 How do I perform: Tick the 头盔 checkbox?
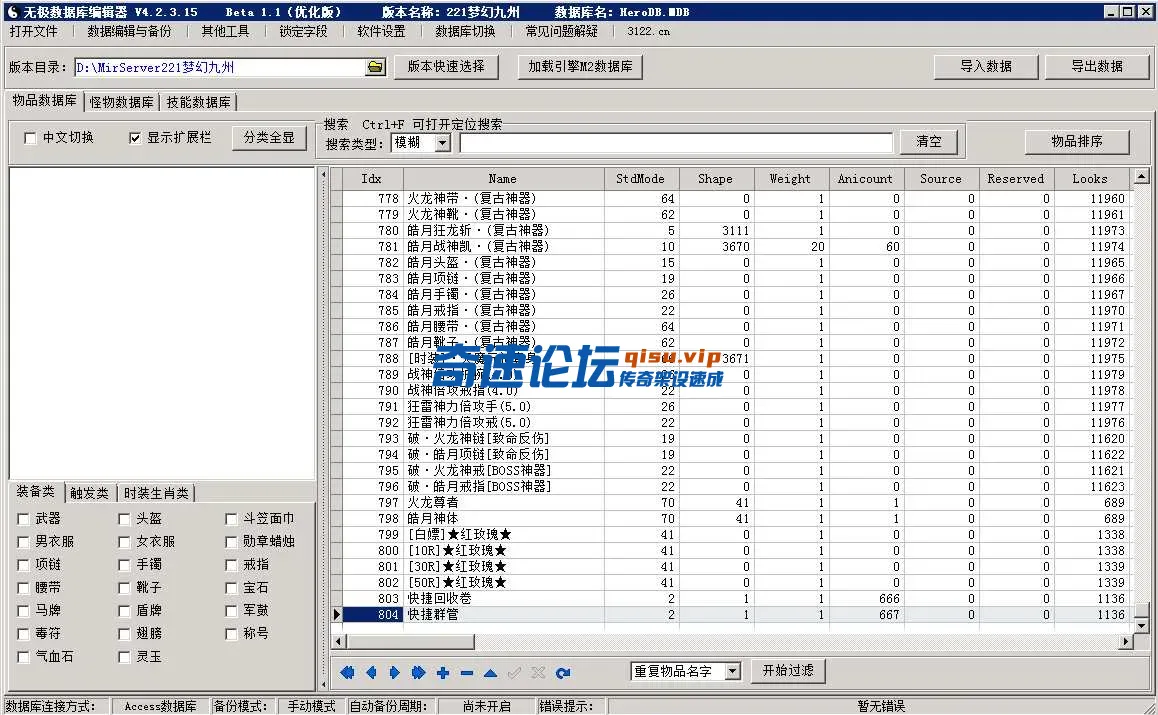[x=124, y=519]
